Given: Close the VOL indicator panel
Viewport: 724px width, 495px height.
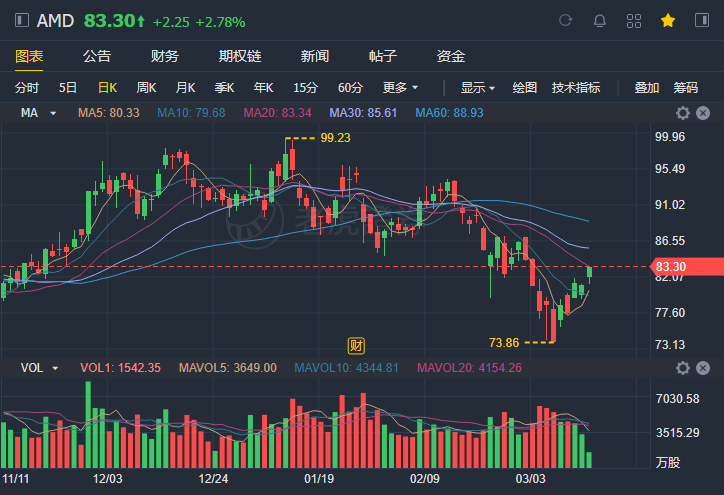Looking at the screenshot, I should [x=703, y=368].
